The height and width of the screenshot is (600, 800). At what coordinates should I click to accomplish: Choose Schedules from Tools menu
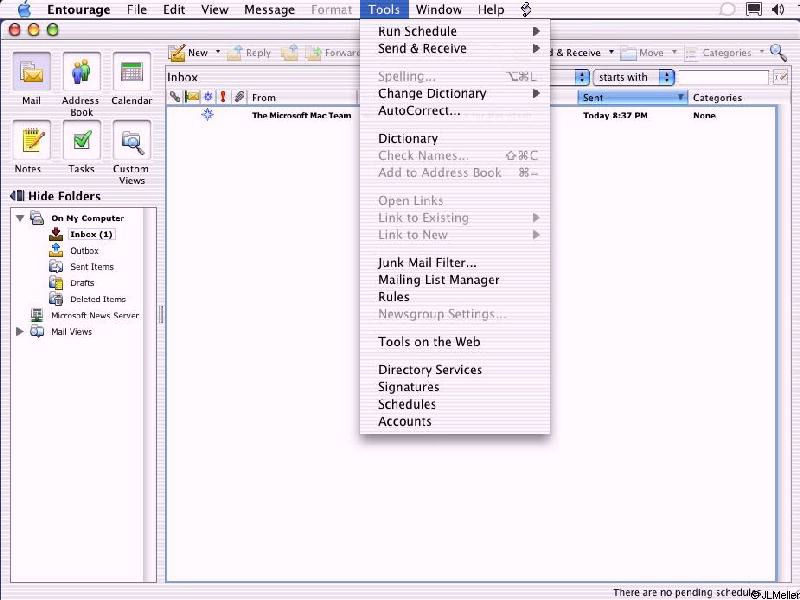[x=455, y=404]
